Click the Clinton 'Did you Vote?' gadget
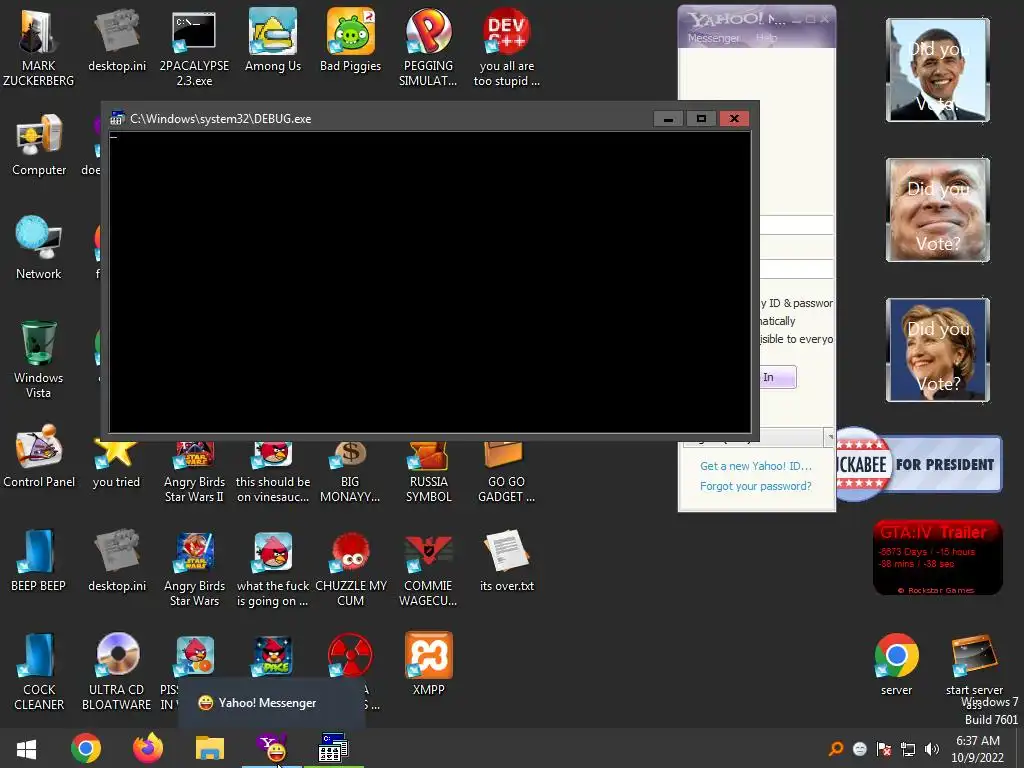Screen dimensions: 1024x768 938,350
